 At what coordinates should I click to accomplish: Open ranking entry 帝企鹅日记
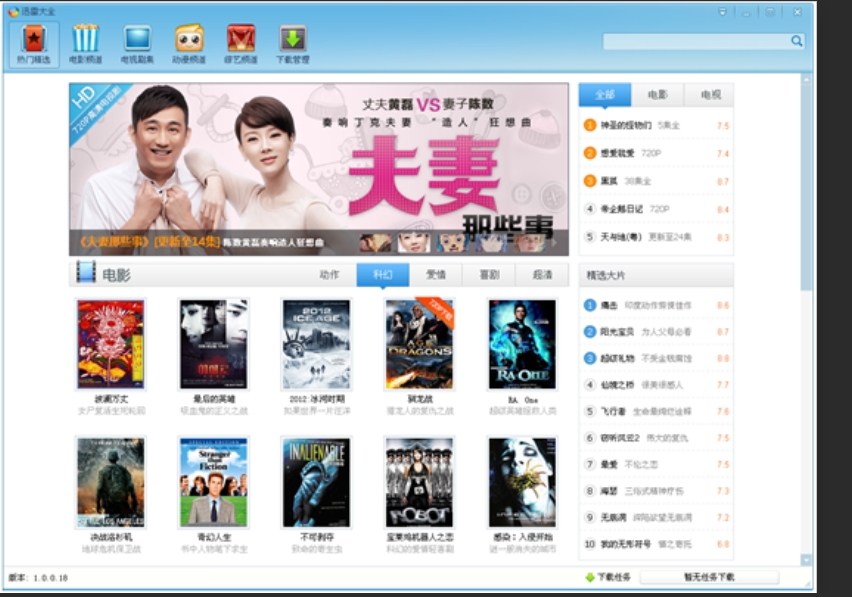(656, 209)
